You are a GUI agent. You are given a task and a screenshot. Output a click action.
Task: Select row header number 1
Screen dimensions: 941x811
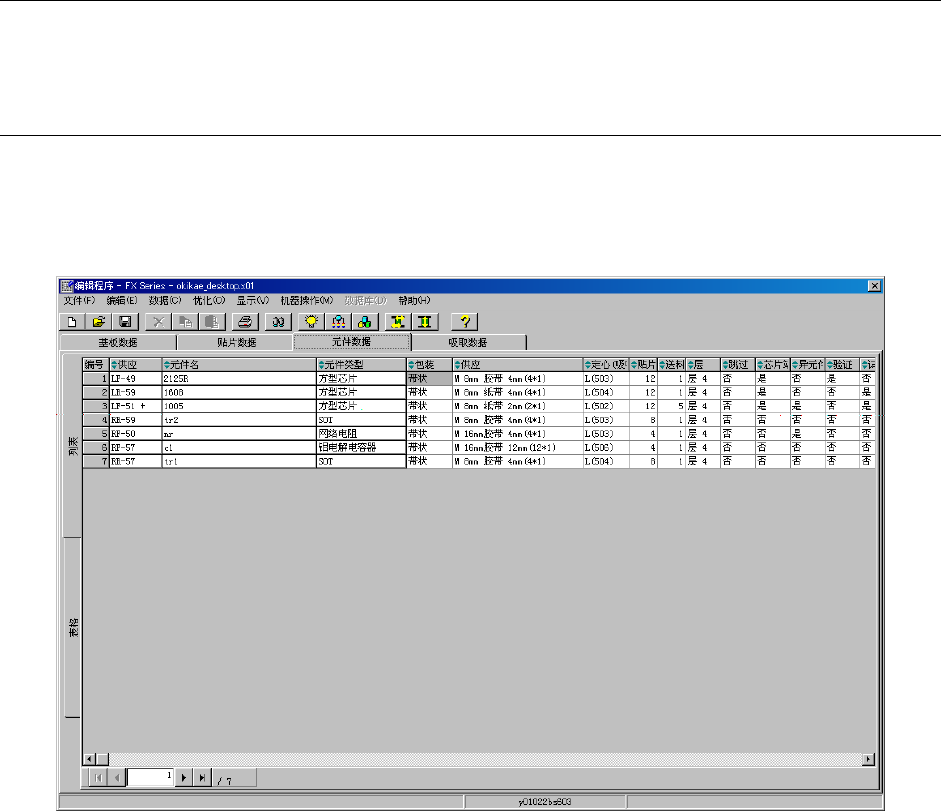[95, 379]
